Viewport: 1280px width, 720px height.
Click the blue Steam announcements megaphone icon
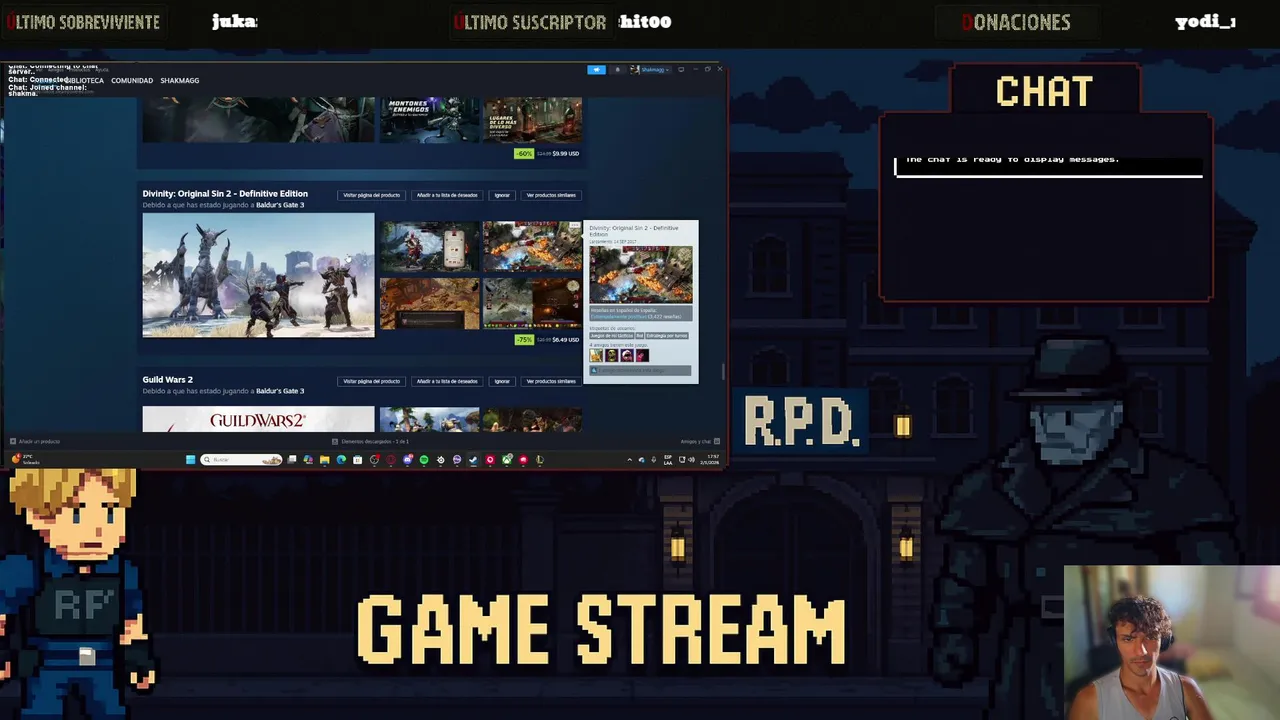pyautogui.click(x=596, y=69)
